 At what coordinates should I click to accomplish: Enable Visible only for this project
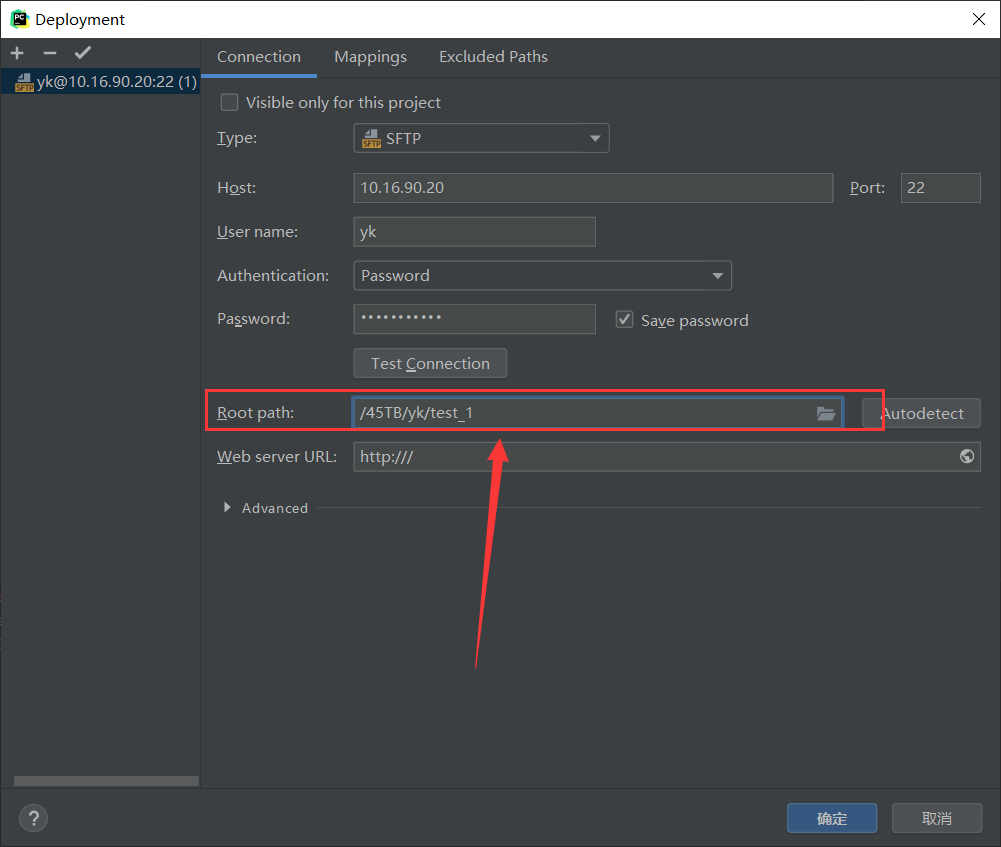point(229,102)
